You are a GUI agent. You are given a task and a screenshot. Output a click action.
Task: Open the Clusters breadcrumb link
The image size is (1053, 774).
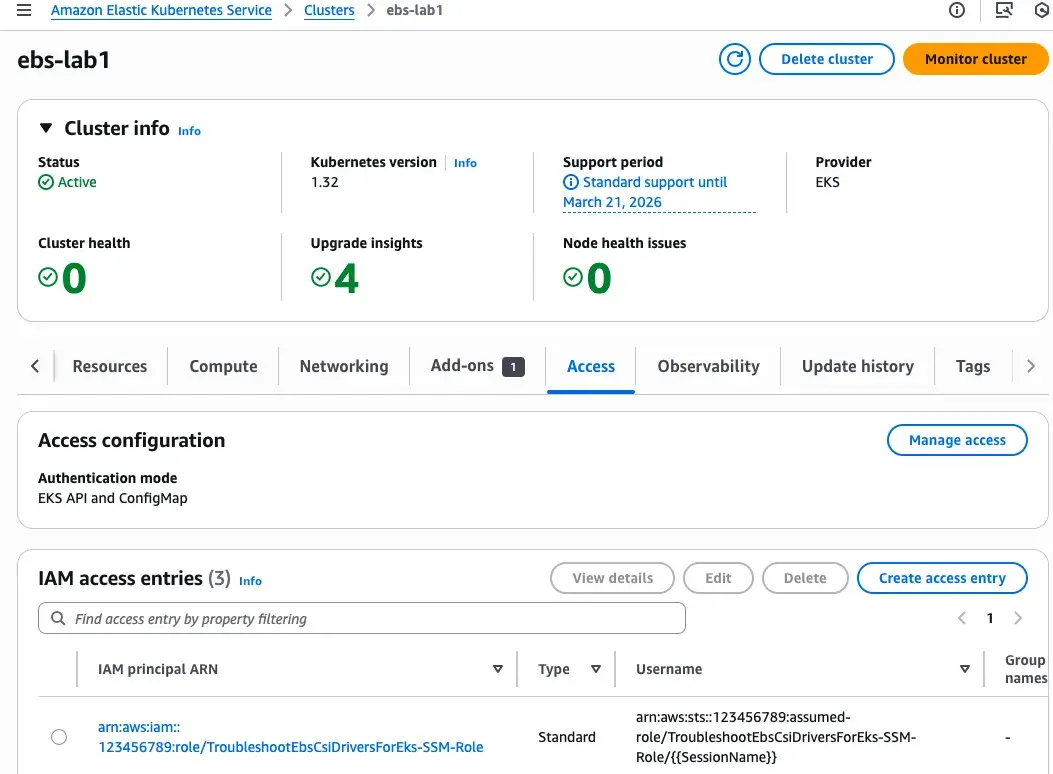(329, 11)
